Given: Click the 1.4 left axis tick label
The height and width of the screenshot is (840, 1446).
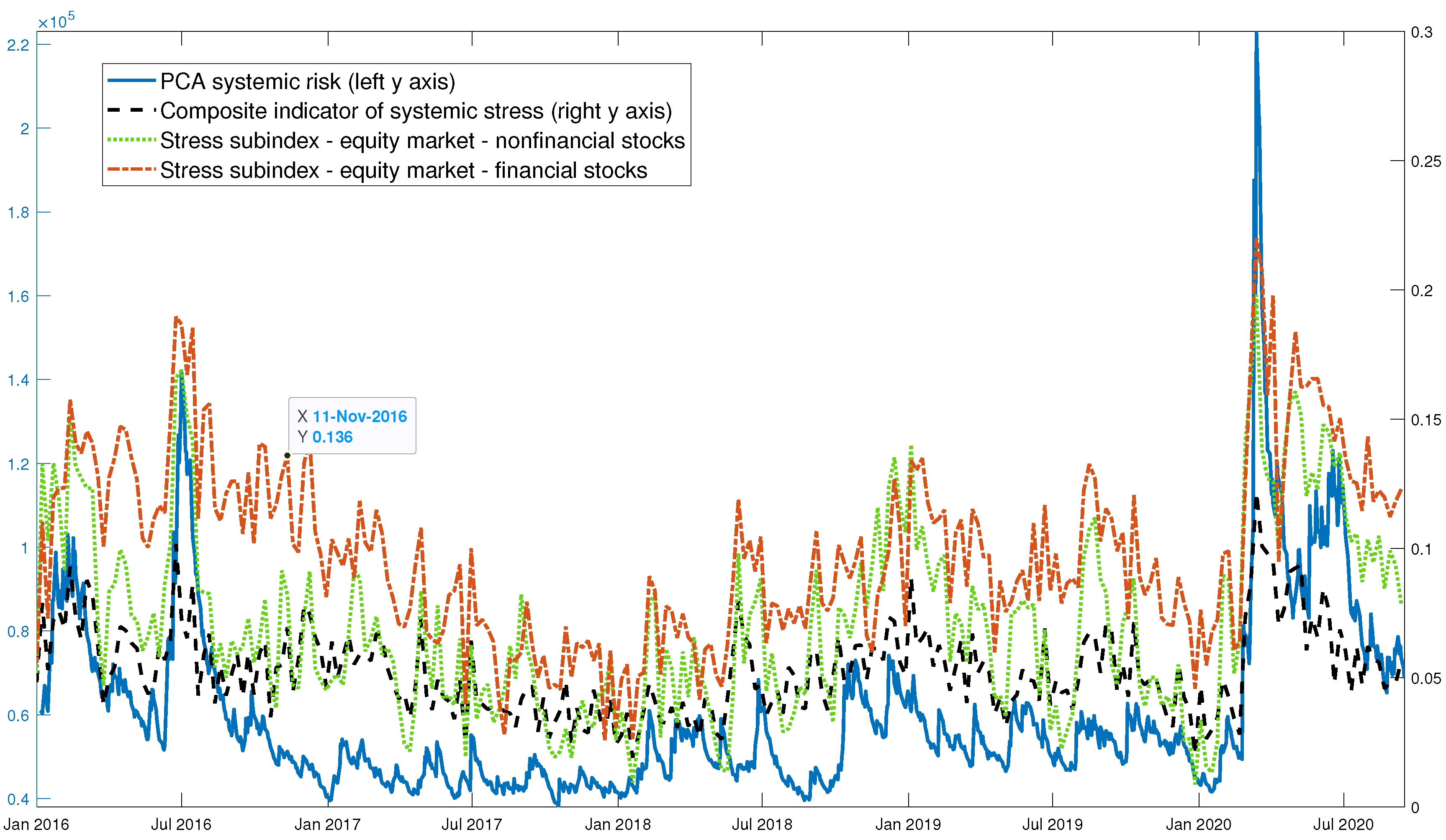Looking at the screenshot, I should 18,380.
